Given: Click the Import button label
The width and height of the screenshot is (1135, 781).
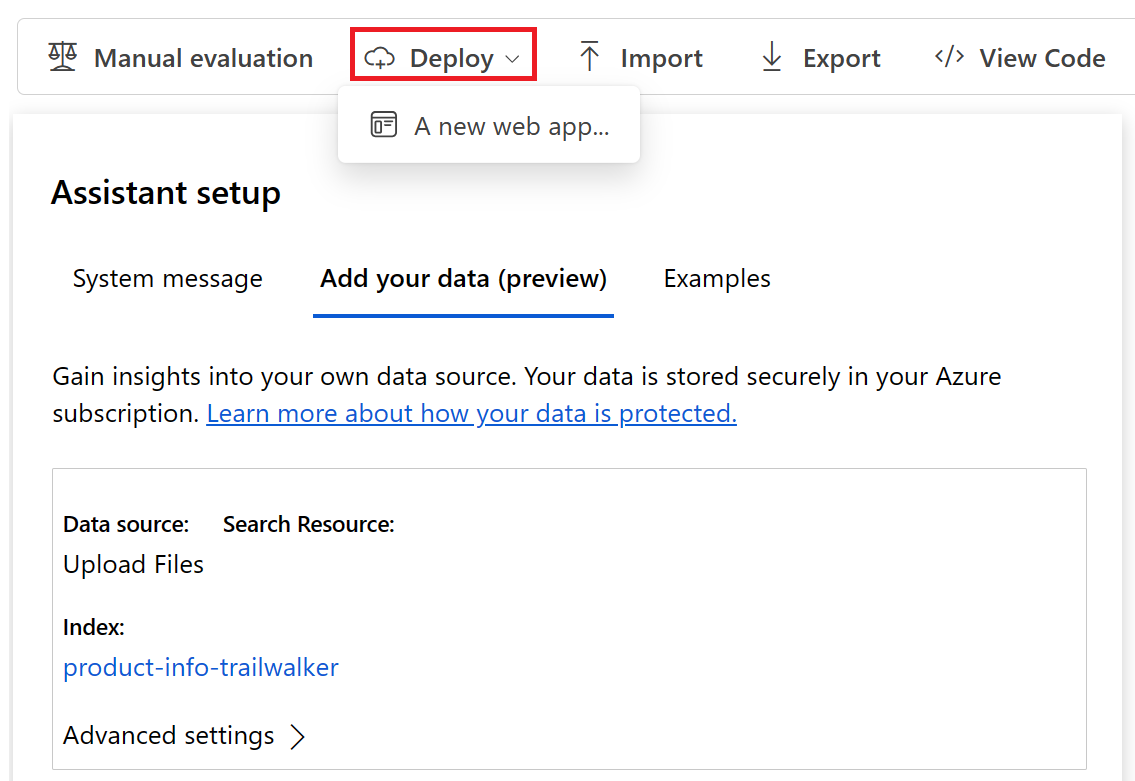Looking at the screenshot, I should [662, 58].
